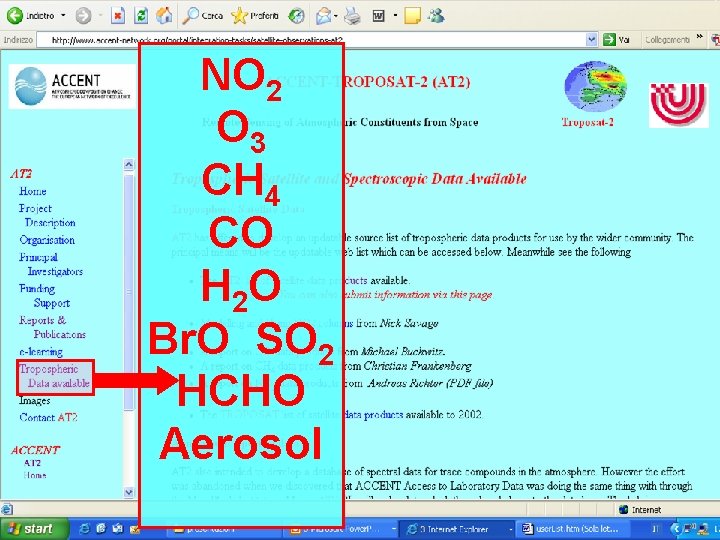The height and width of the screenshot is (540, 720).
Task: Open the Troposat-2 link under the globe
Action: (588, 122)
